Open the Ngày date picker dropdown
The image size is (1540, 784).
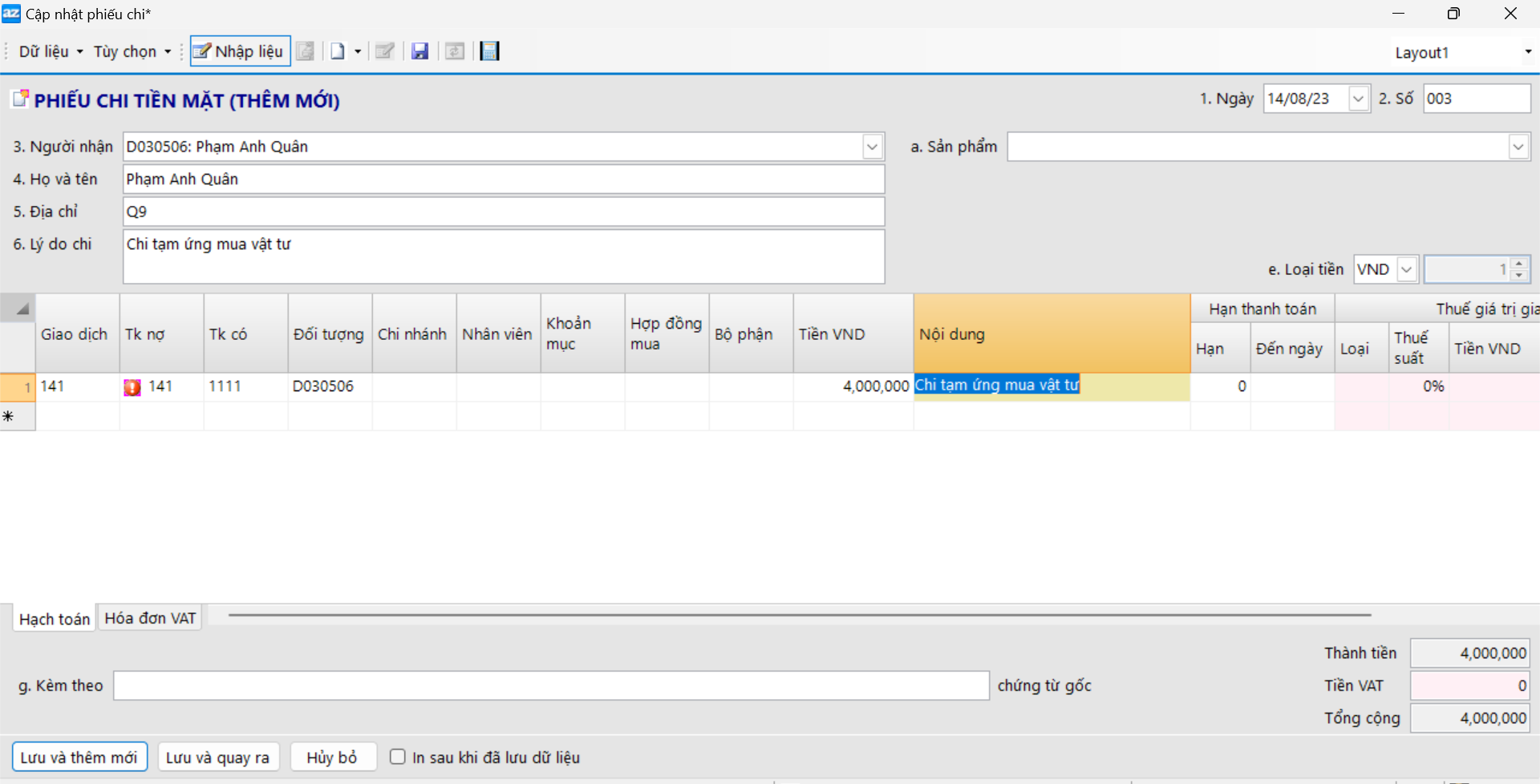[x=1358, y=99]
